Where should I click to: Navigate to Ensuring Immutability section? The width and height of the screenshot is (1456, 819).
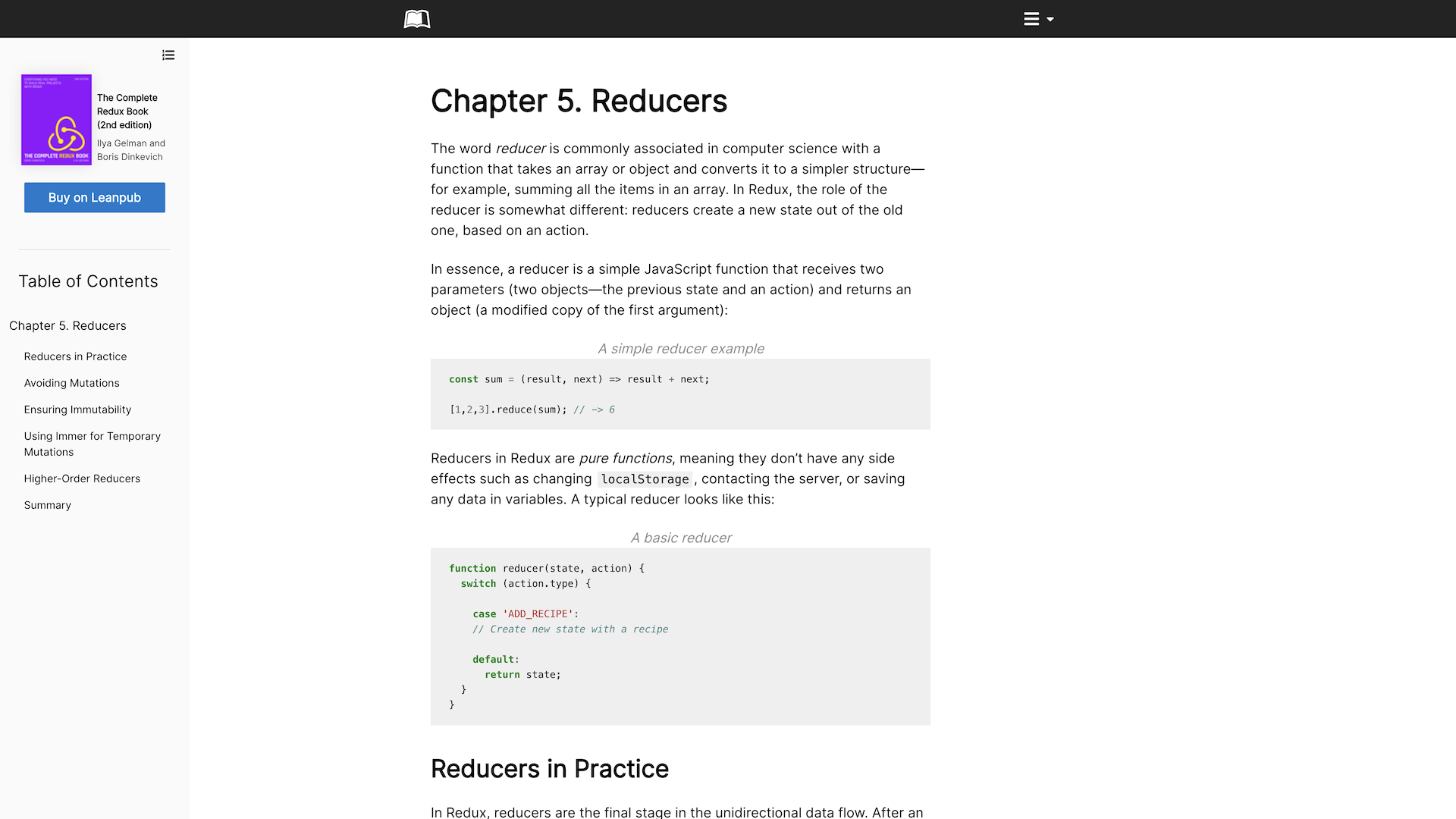point(78,409)
